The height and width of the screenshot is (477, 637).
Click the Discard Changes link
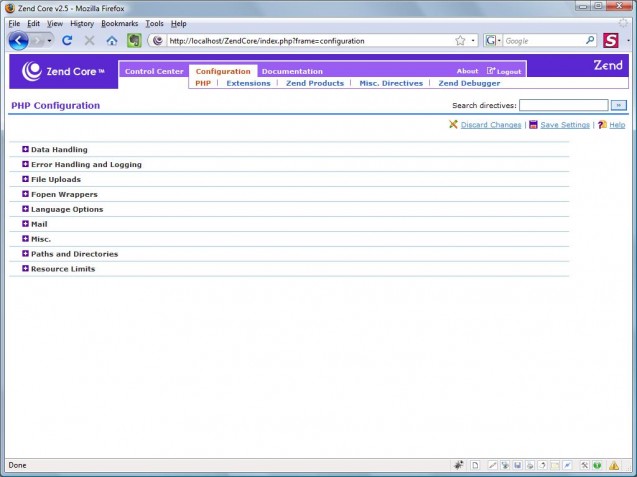pos(491,125)
